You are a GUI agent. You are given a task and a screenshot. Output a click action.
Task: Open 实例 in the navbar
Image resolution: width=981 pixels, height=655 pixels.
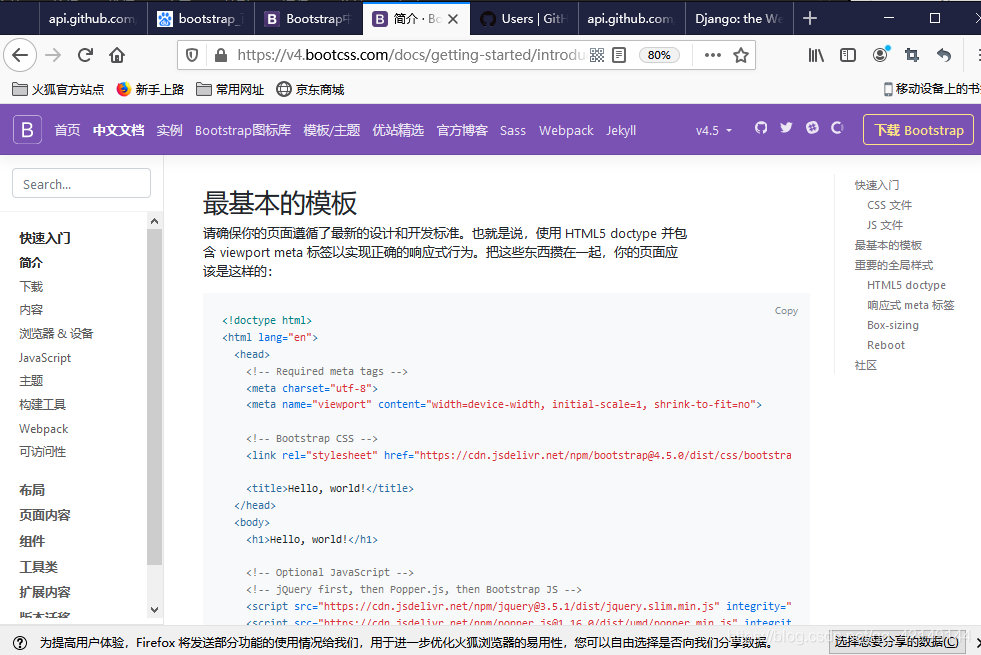(x=169, y=130)
